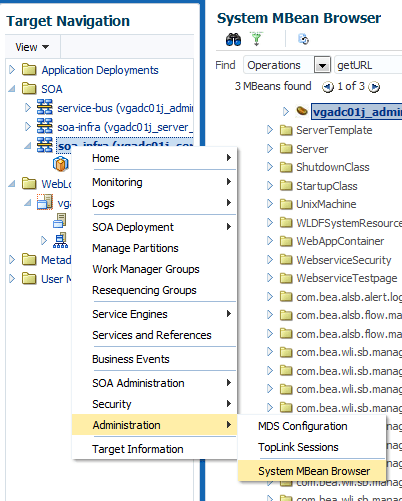The image size is (402, 501).
Task: Click the service-bus (vgadc01j_admin link
Action: point(125,108)
